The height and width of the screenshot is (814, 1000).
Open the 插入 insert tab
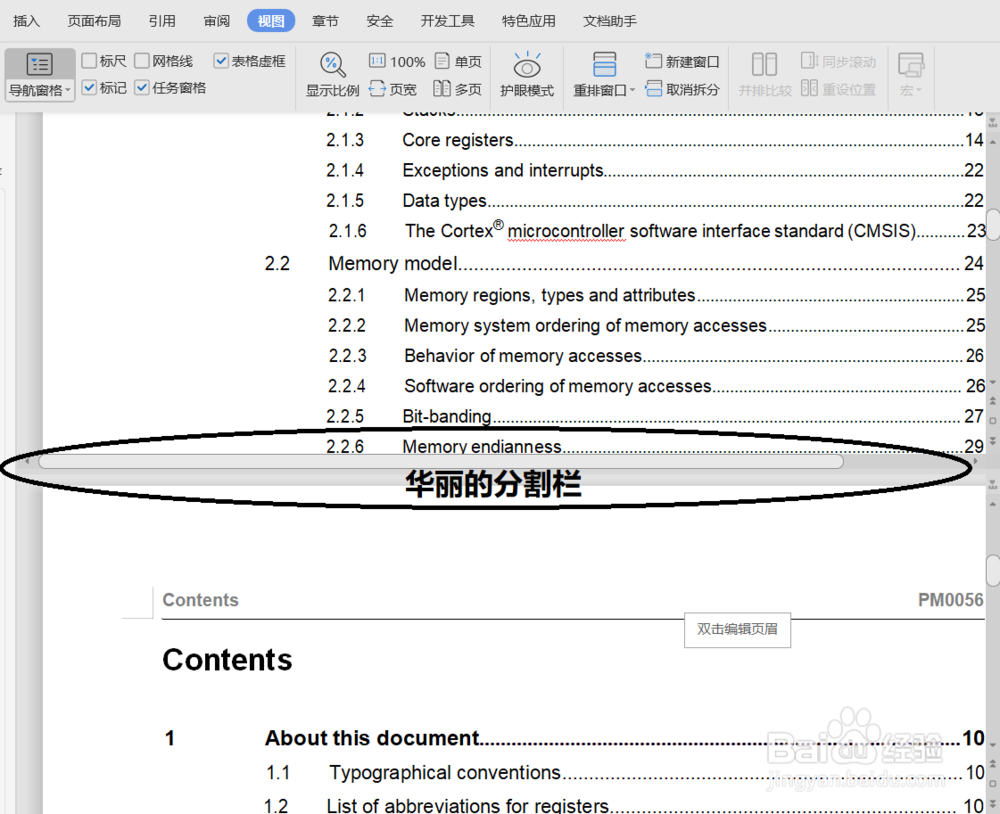pyautogui.click(x=26, y=21)
